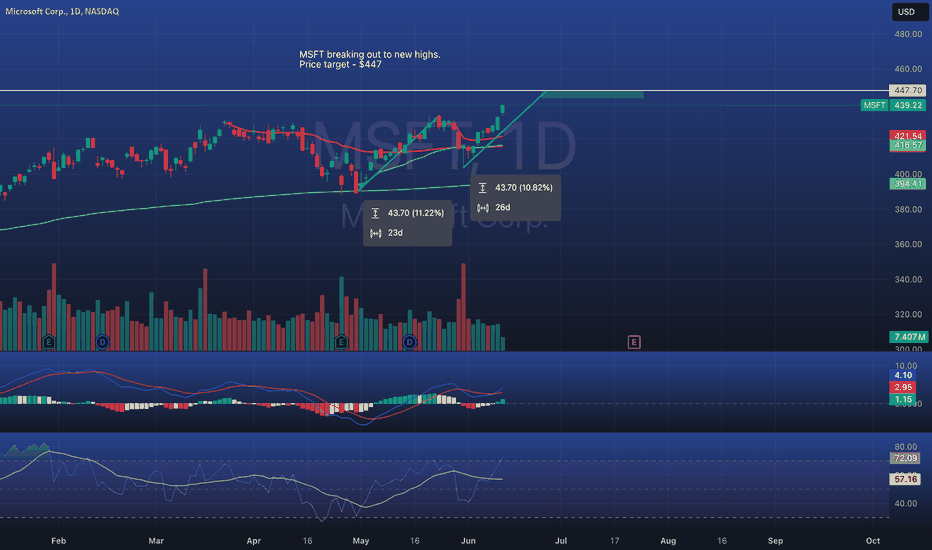
Task: Click the dividend D marker near mid-February
Action: (103, 342)
